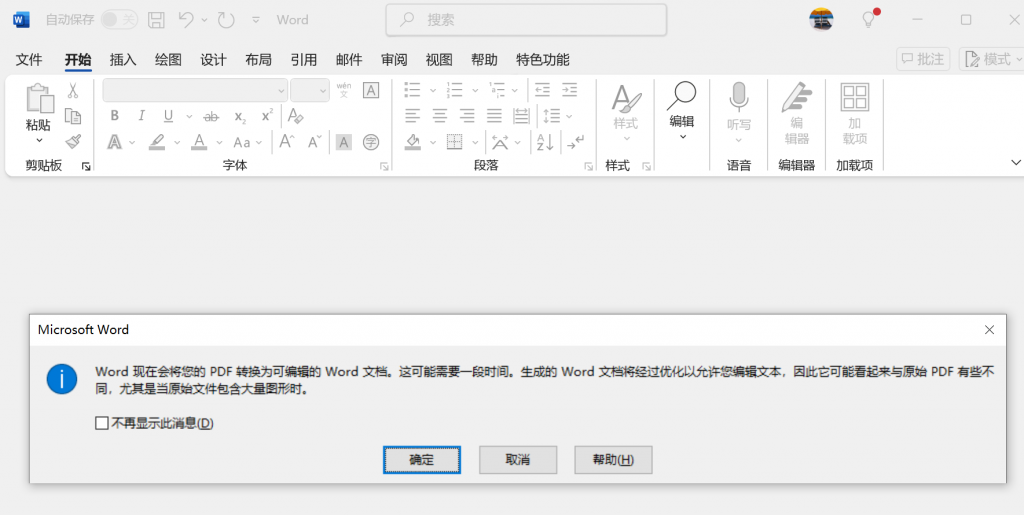Select the Format Painter brush
Screen dimensions: 1024x515
[72, 142]
